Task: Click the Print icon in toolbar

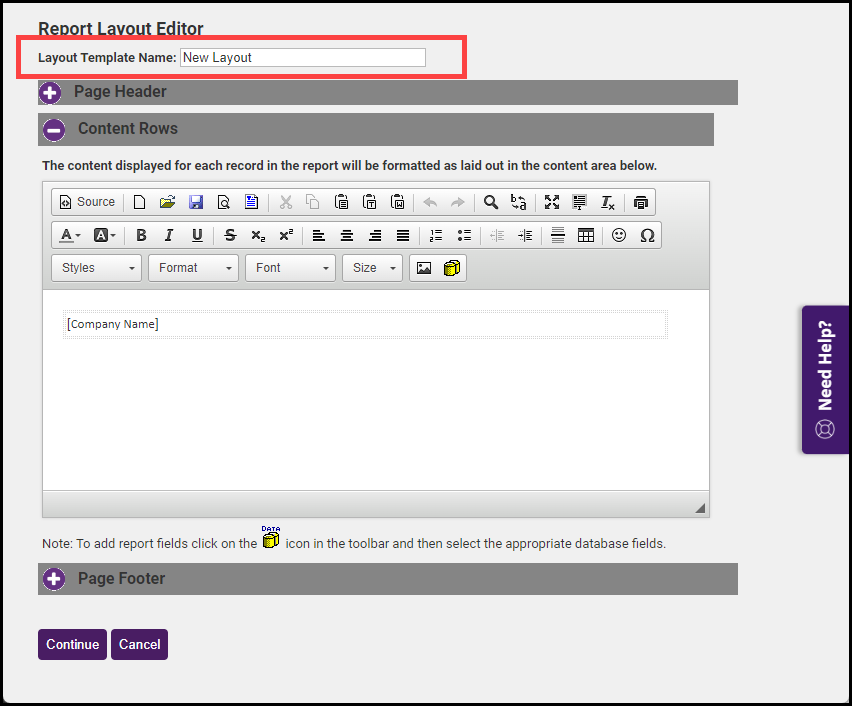Action: (641, 202)
